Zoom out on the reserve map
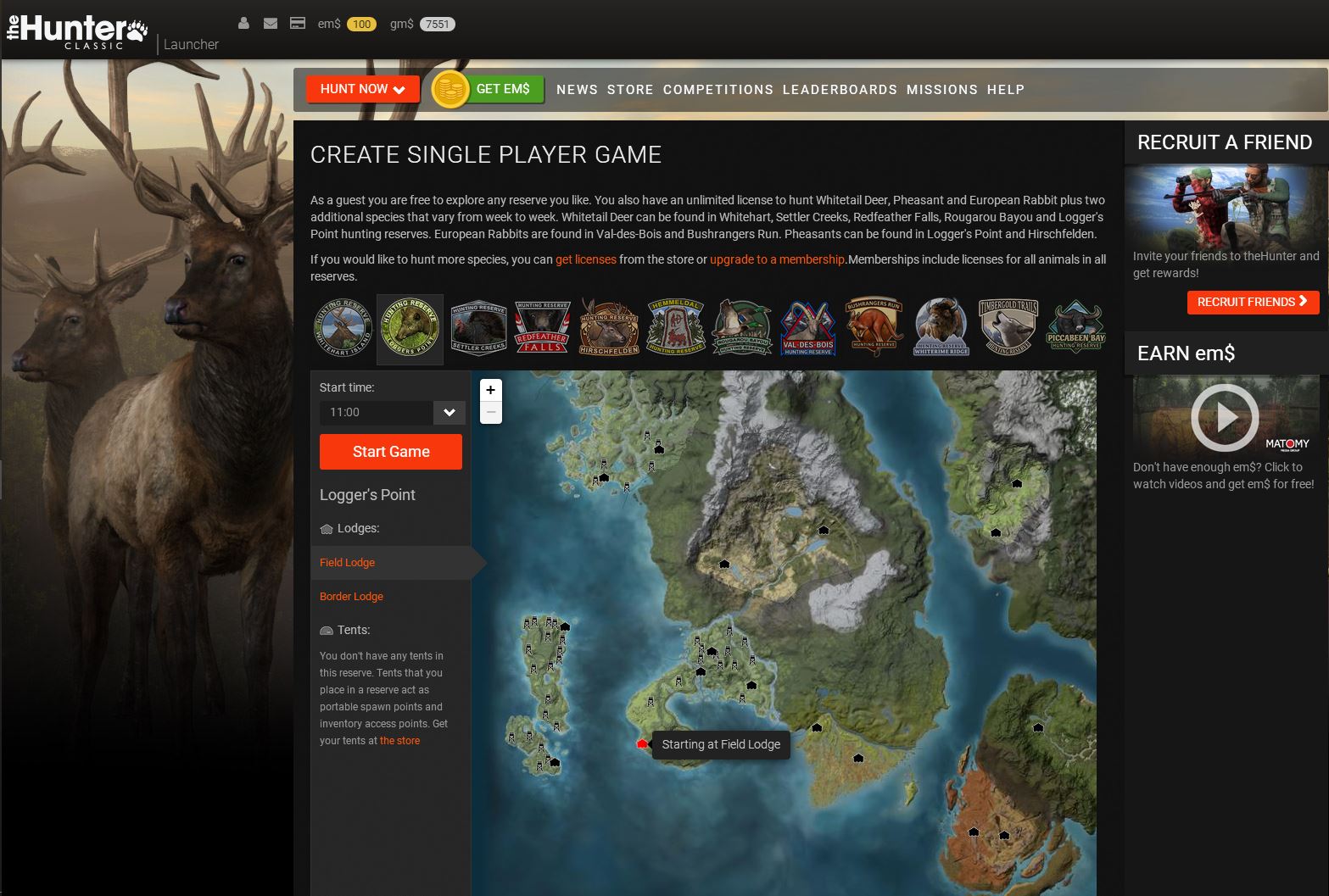The image size is (1329, 896). [x=491, y=412]
